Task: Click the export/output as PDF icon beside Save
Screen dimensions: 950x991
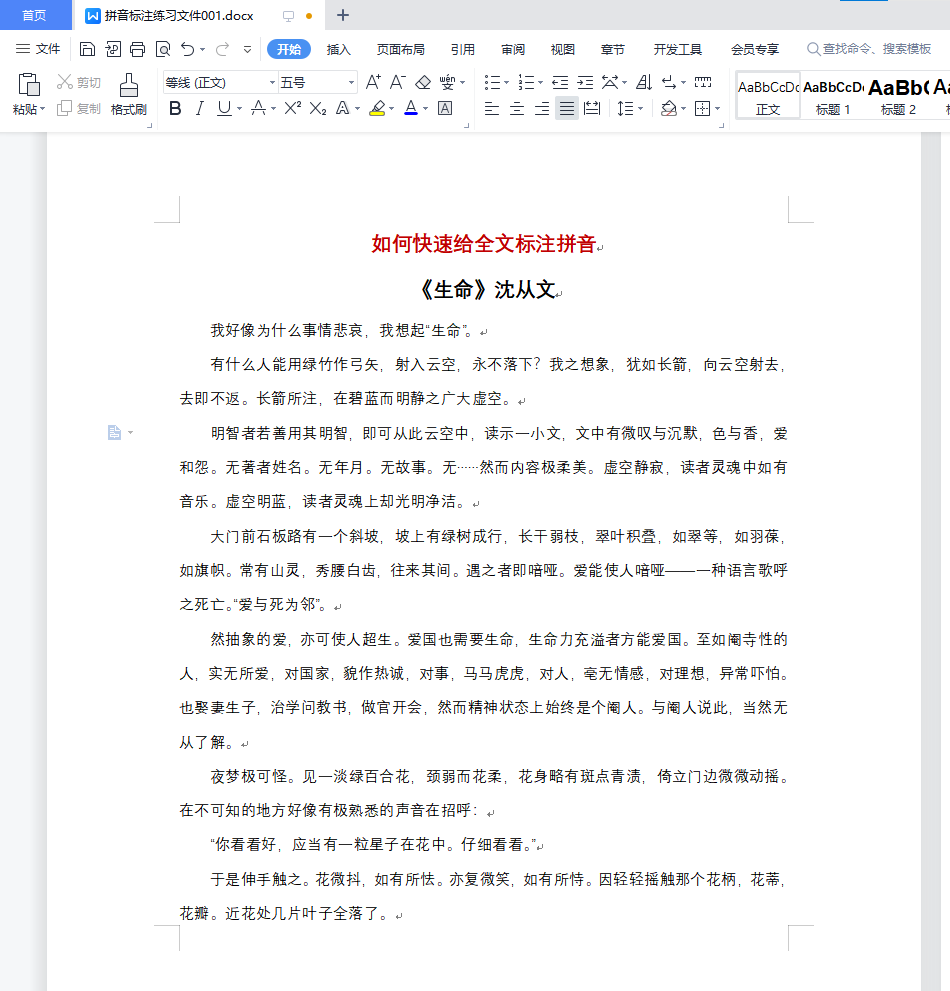Action: click(x=113, y=49)
